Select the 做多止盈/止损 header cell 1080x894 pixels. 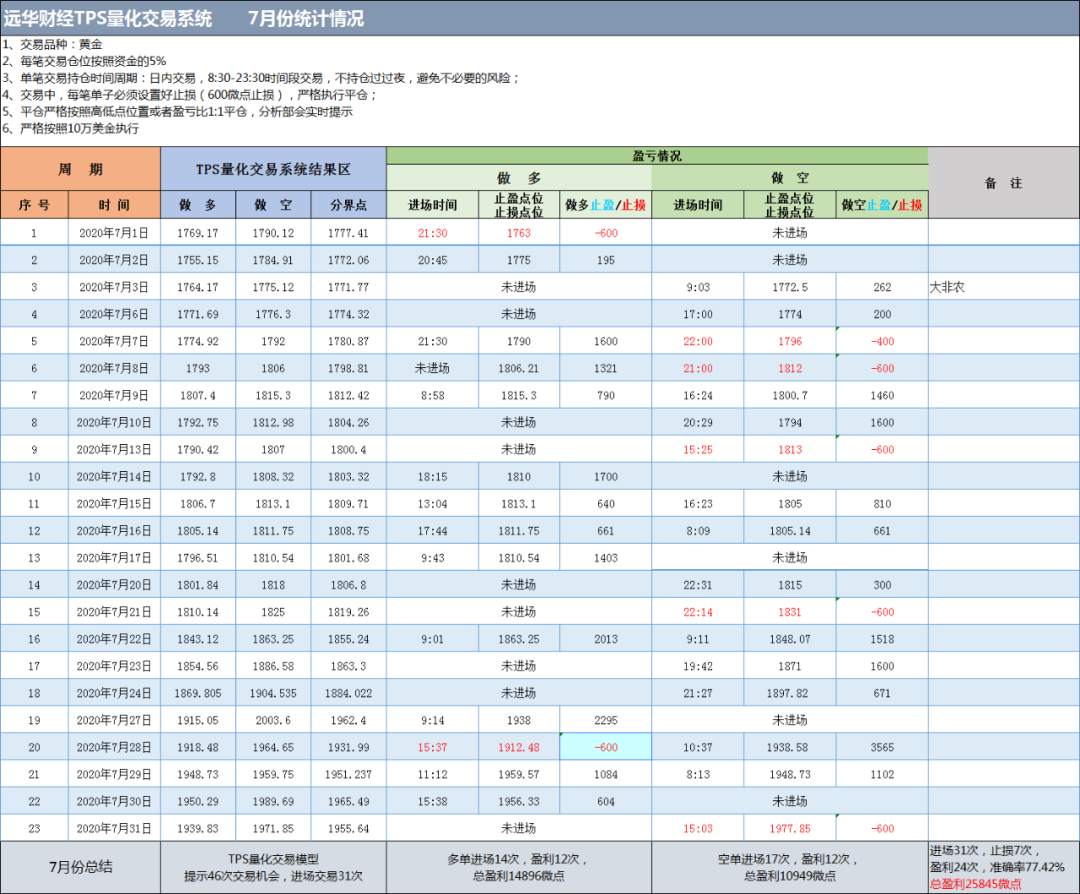coord(605,205)
